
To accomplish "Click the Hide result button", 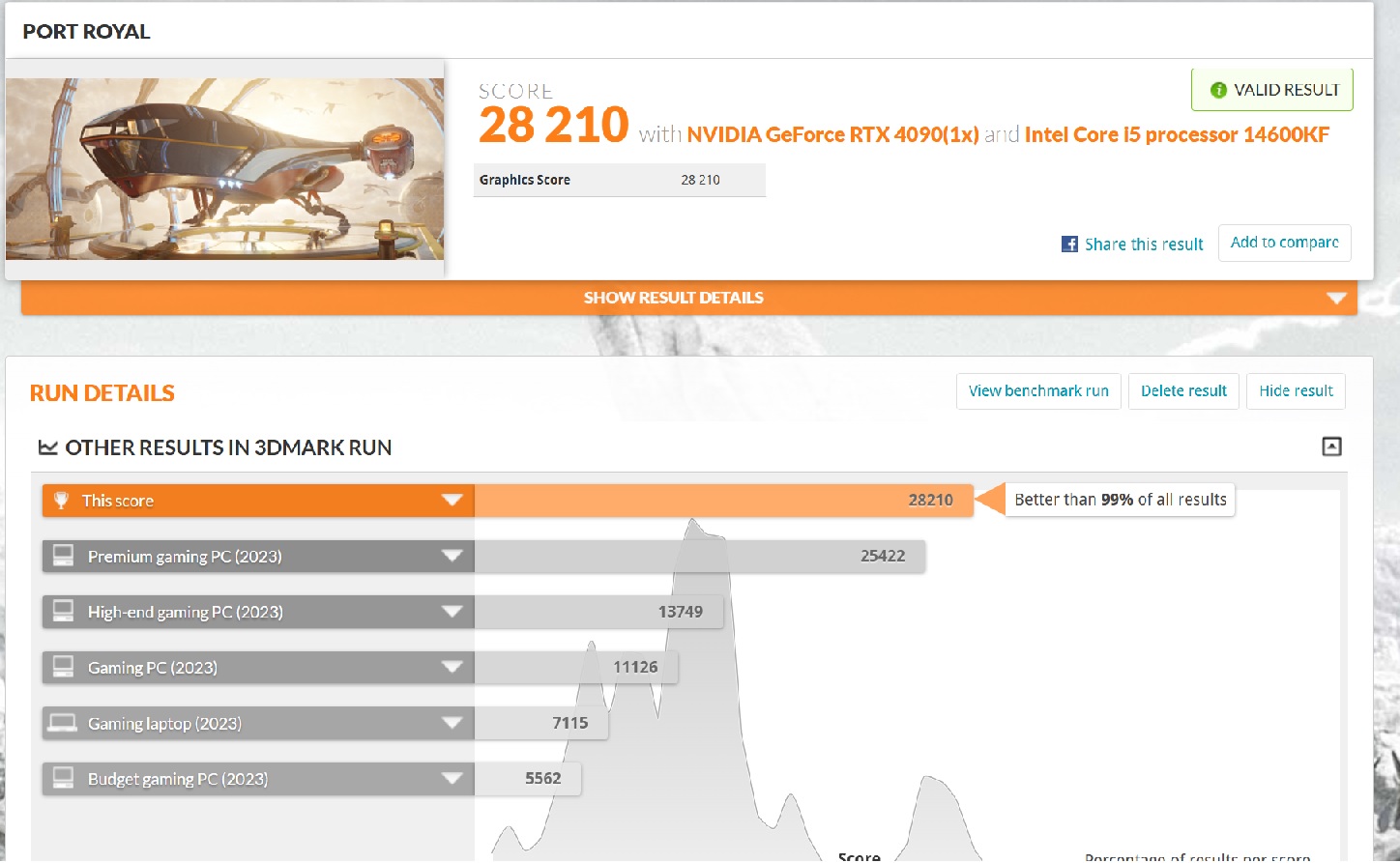I will tap(1296, 391).
